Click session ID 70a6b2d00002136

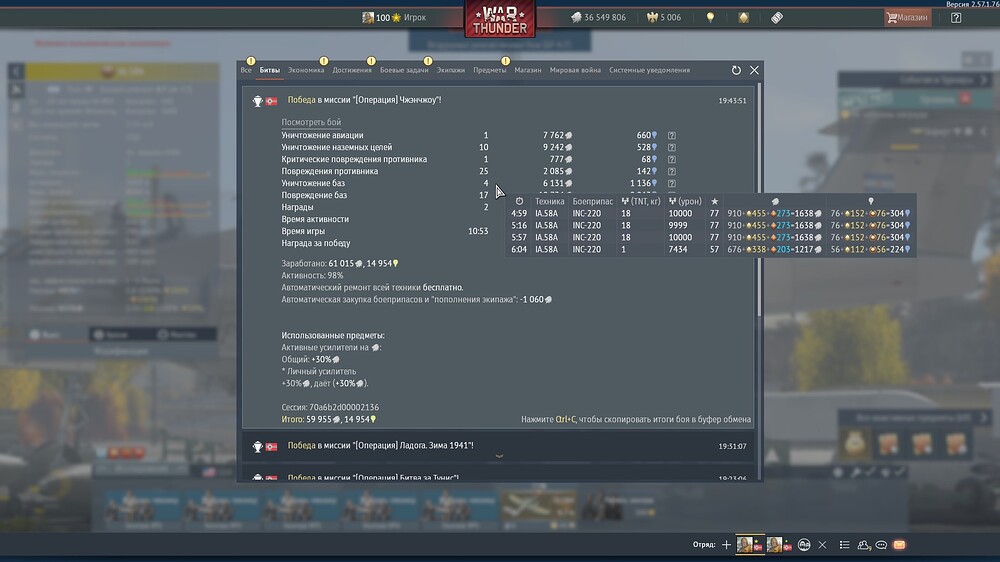pos(344,407)
